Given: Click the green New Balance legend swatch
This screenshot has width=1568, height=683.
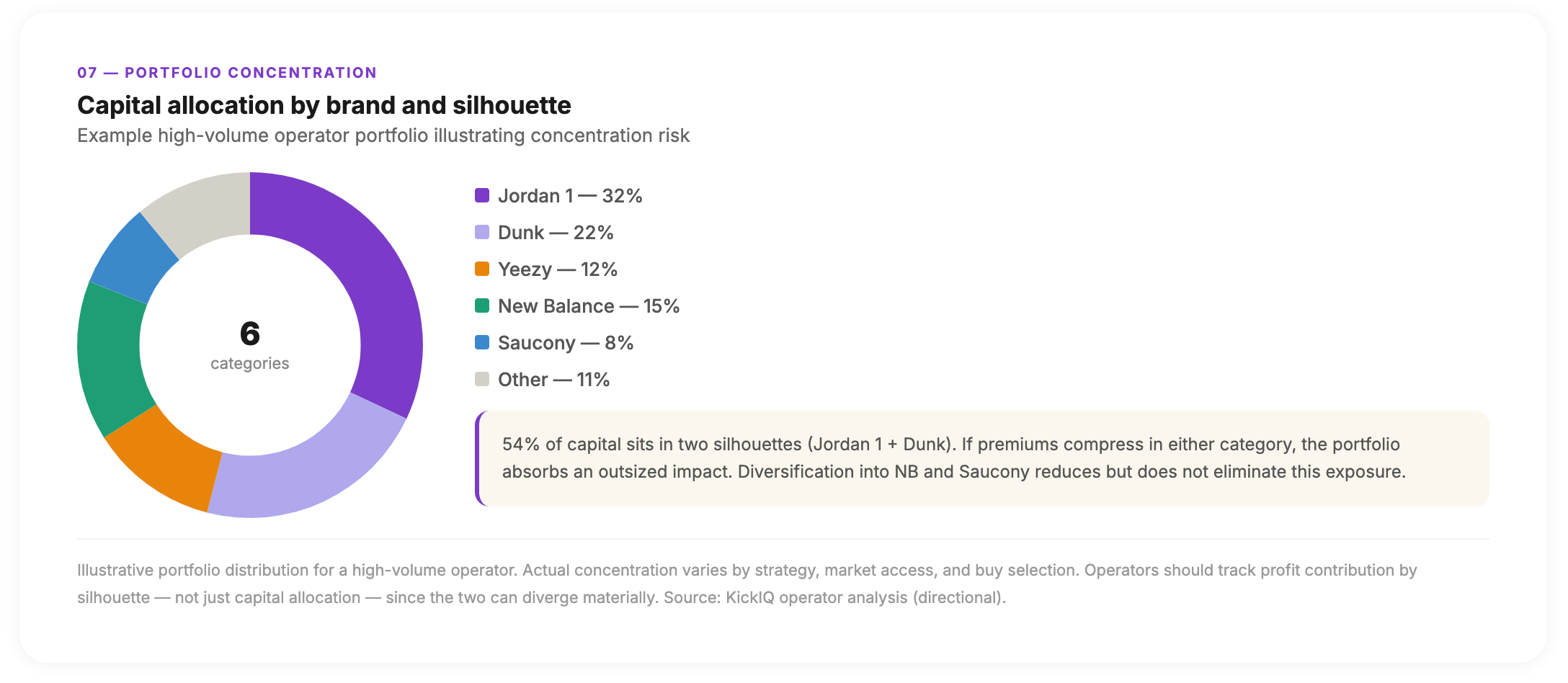Looking at the screenshot, I should click(482, 305).
